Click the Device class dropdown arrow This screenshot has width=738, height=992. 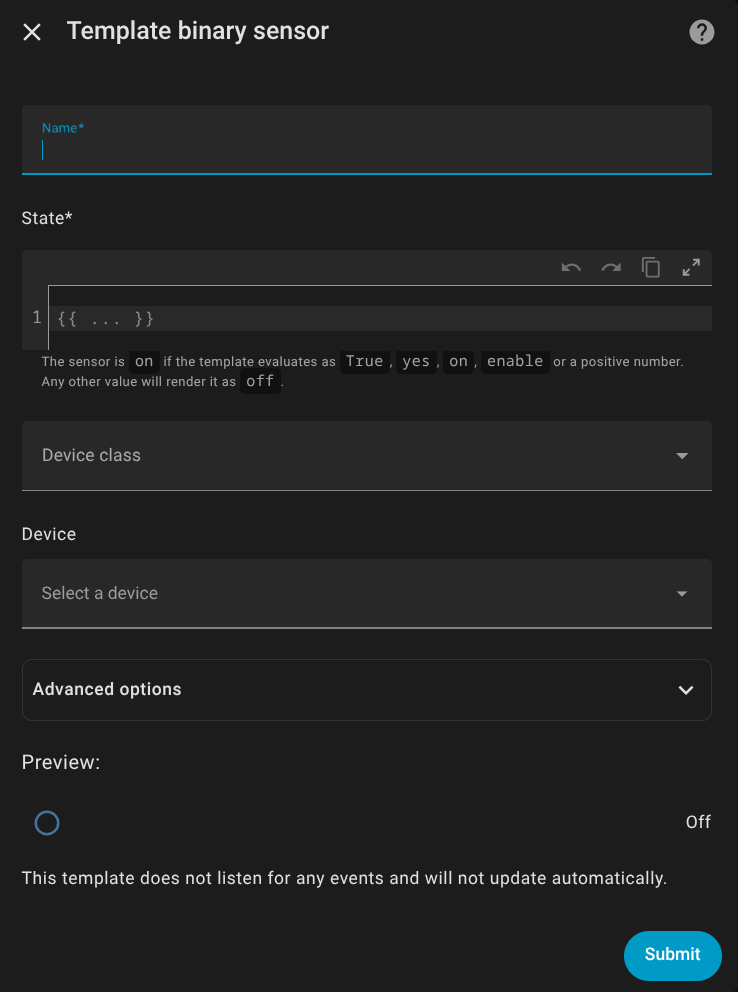pos(682,456)
